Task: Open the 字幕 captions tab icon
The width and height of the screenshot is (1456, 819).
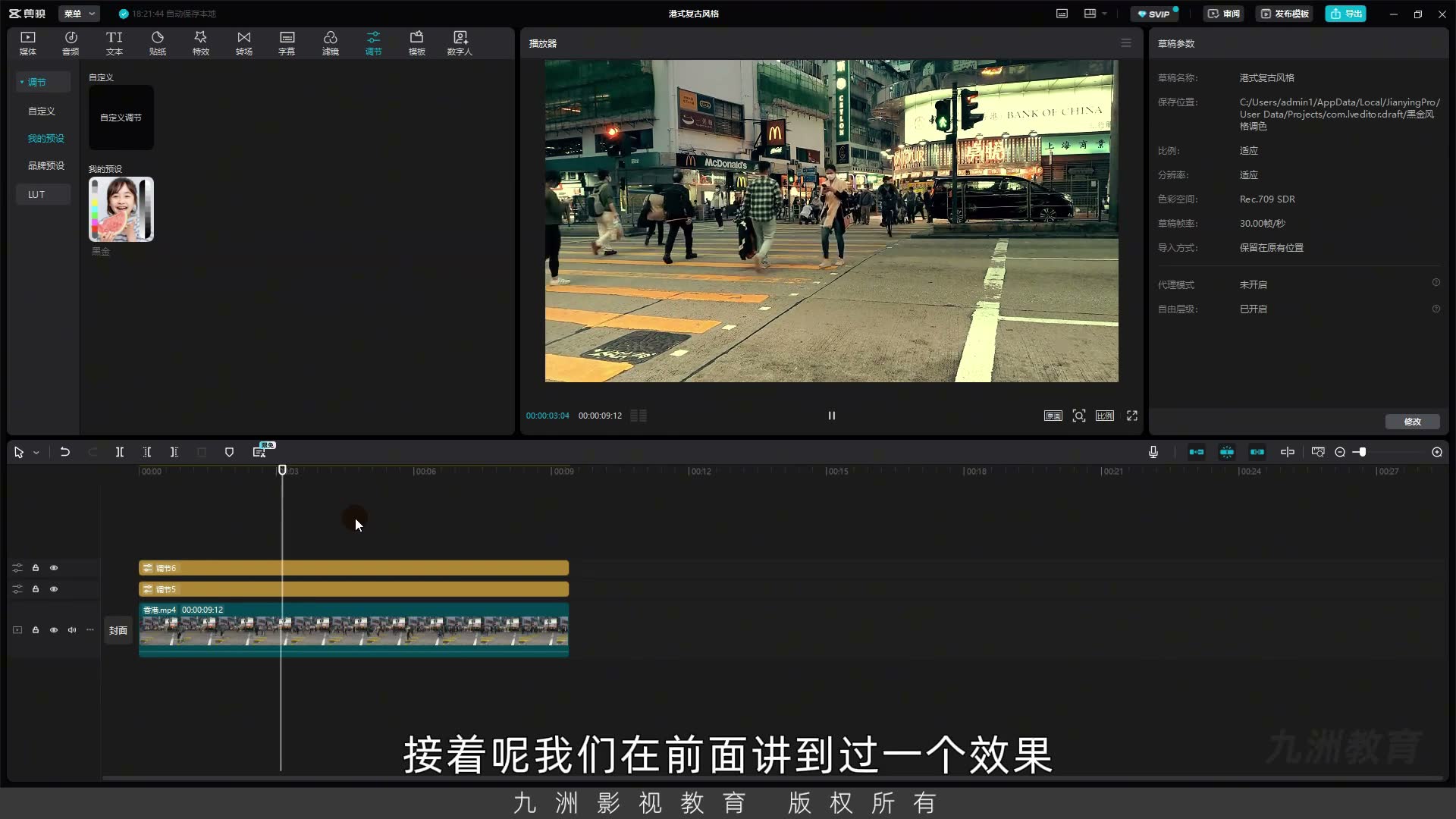Action: [x=287, y=38]
